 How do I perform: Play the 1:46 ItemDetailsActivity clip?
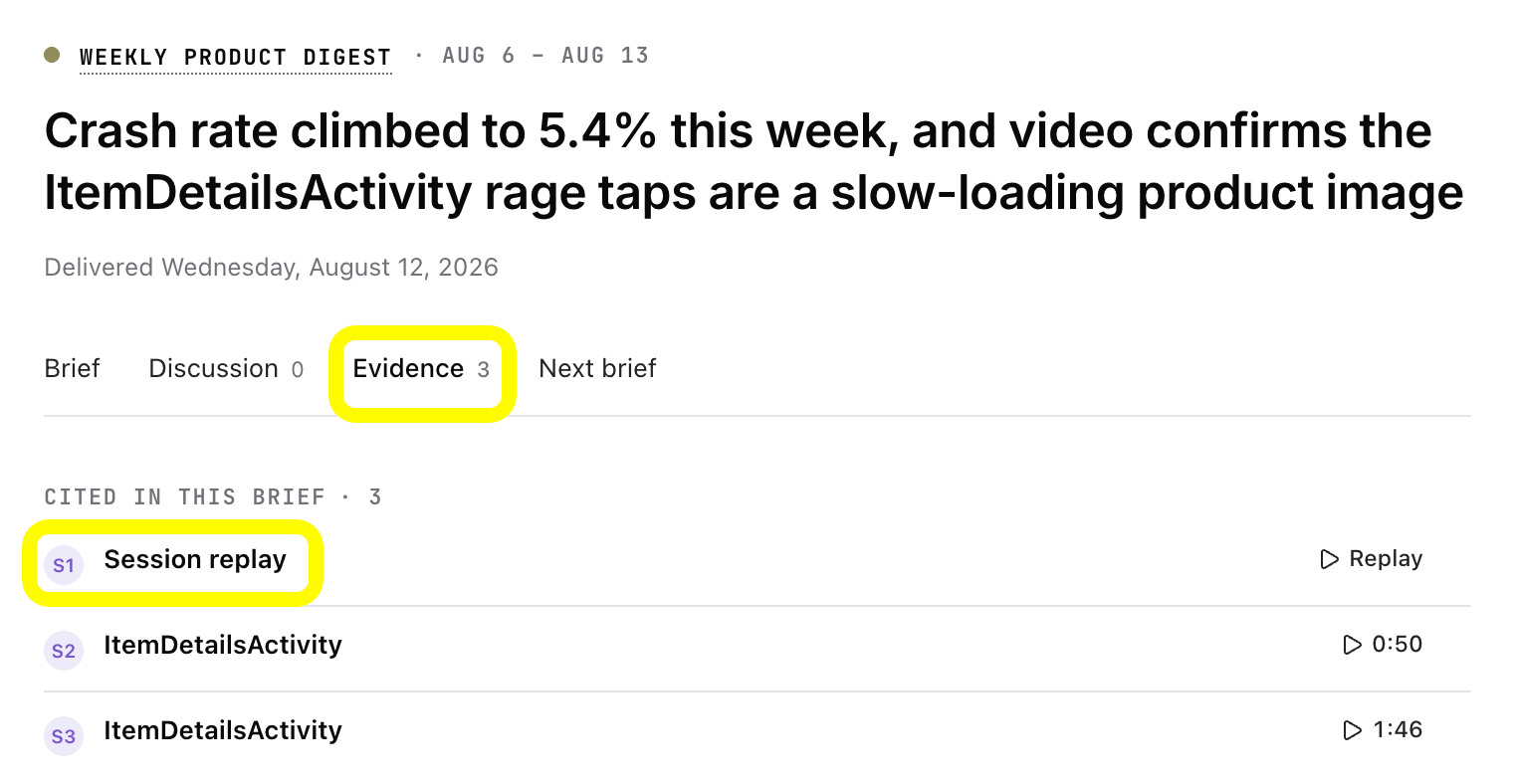pyautogui.click(x=1352, y=730)
